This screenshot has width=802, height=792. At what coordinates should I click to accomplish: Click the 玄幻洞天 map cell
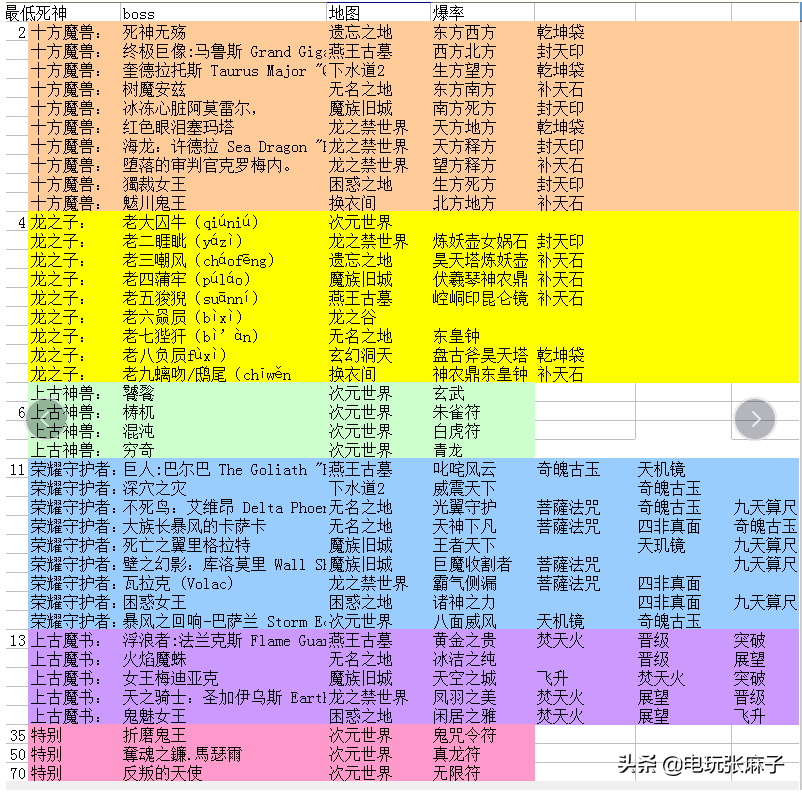coord(360,355)
